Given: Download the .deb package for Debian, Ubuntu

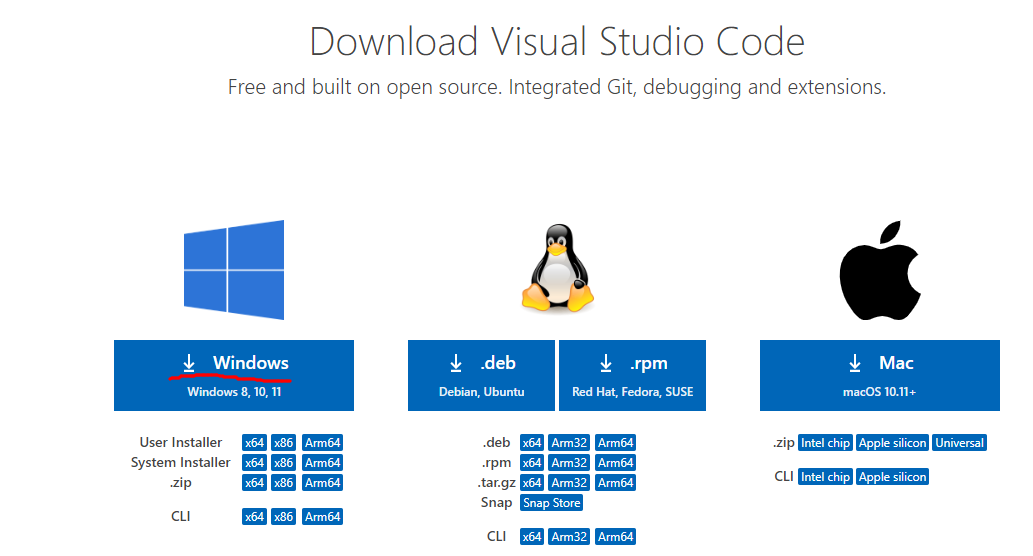Looking at the screenshot, I should point(481,375).
